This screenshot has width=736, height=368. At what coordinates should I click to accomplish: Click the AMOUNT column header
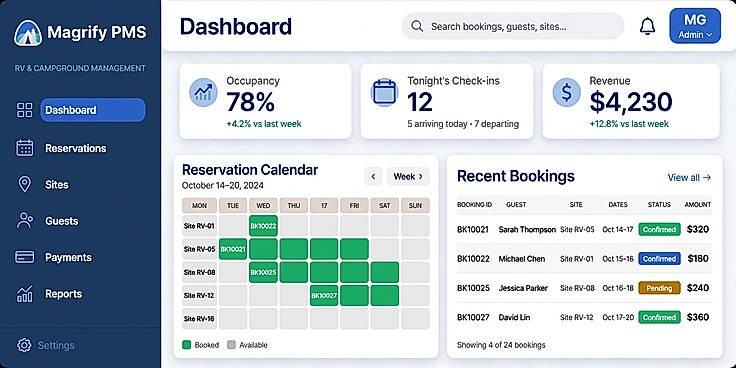pos(698,205)
